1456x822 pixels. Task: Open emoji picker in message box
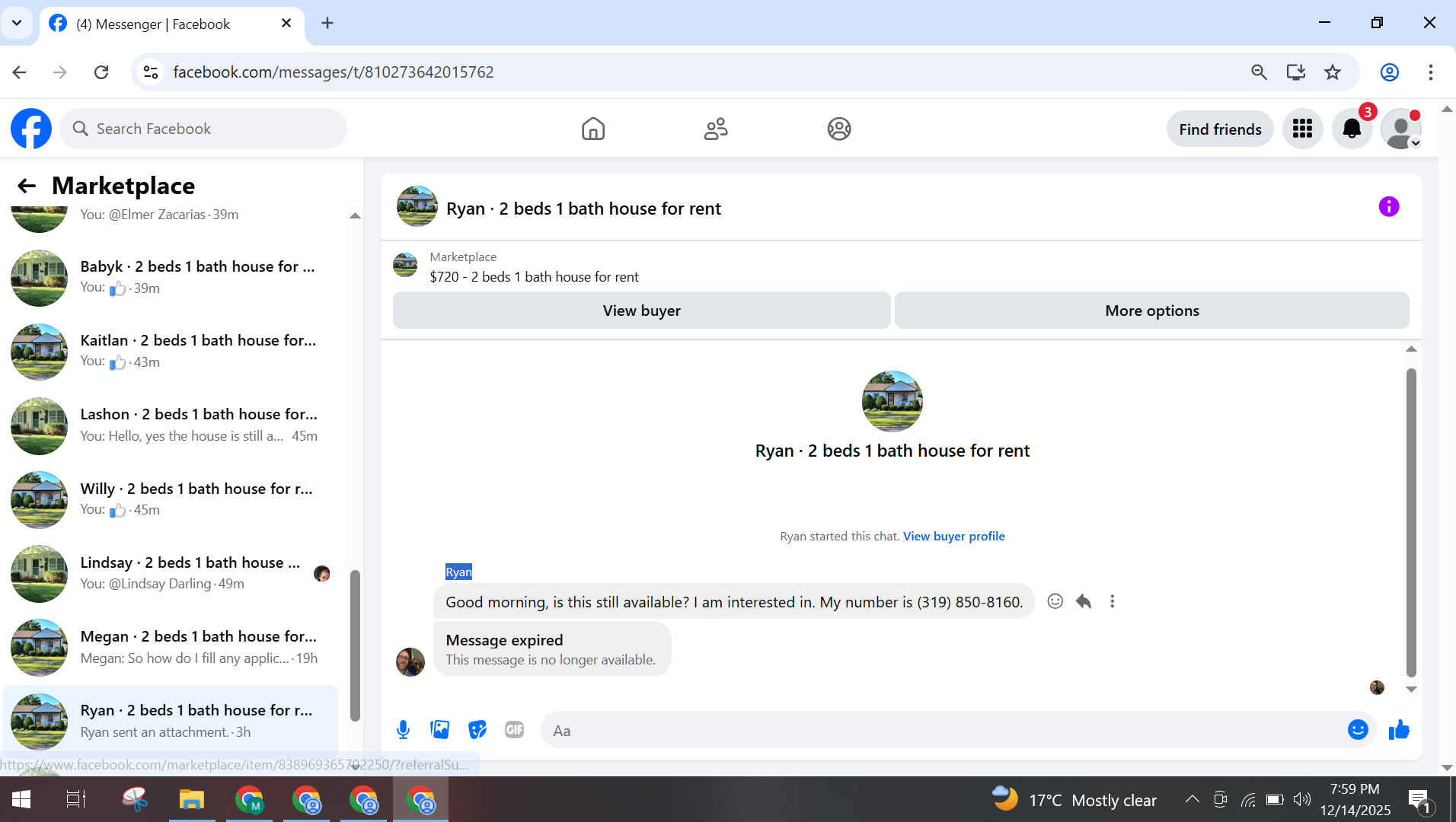1358,730
